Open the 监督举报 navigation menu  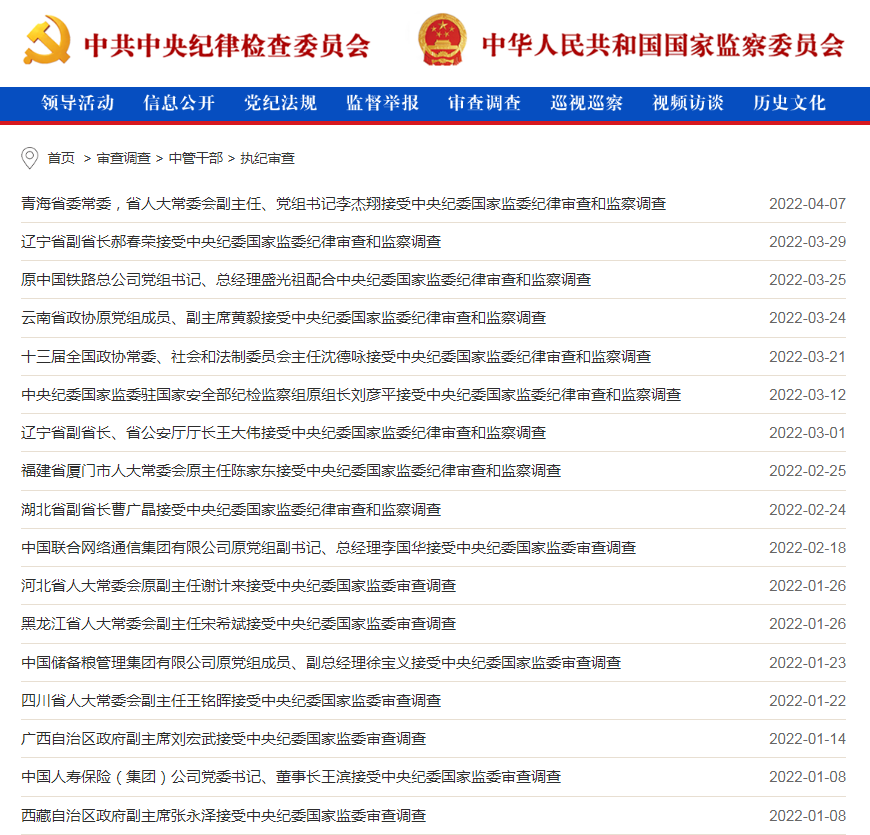[x=383, y=103]
